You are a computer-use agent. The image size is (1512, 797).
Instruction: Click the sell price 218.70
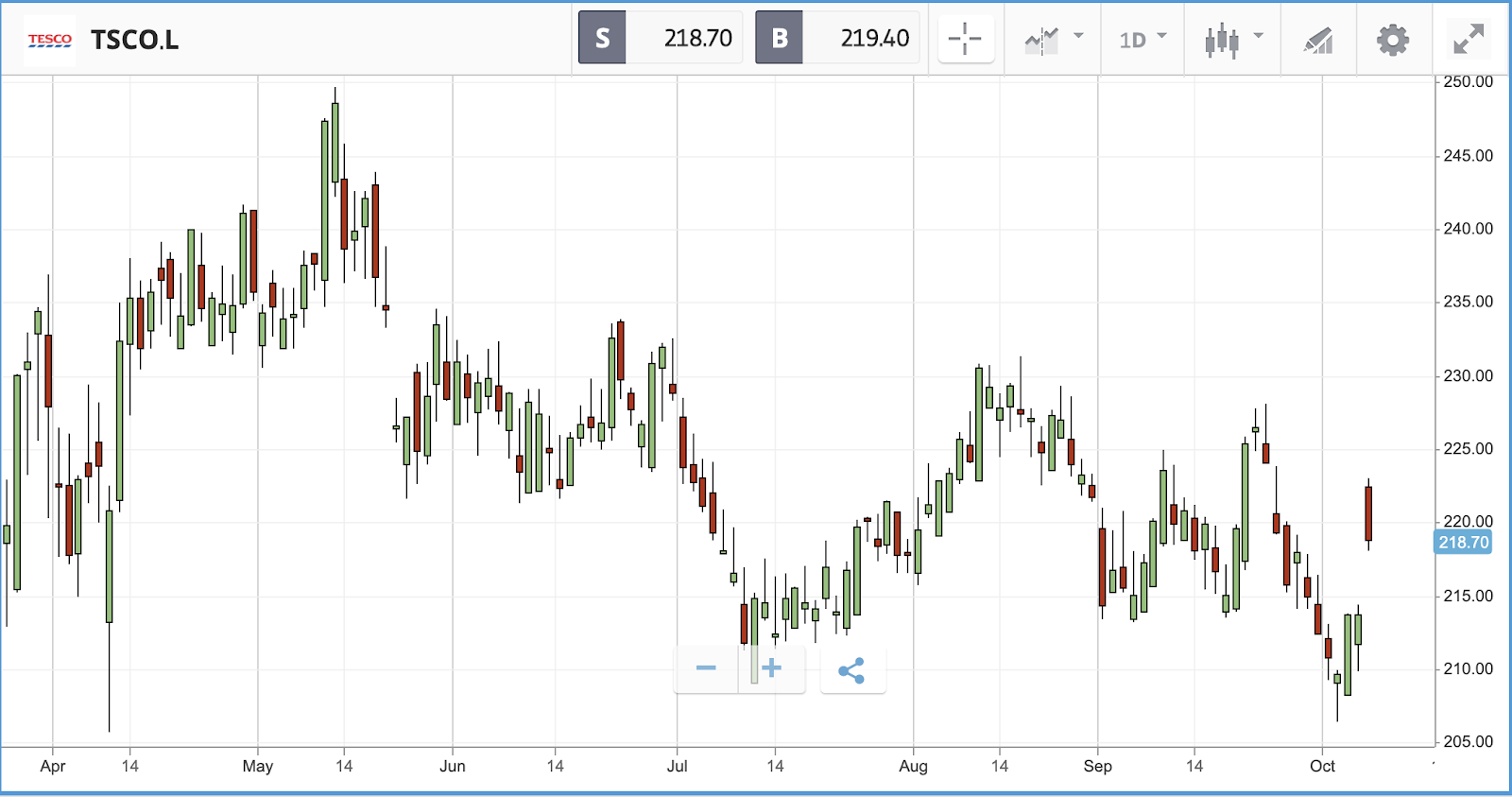(697, 38)
